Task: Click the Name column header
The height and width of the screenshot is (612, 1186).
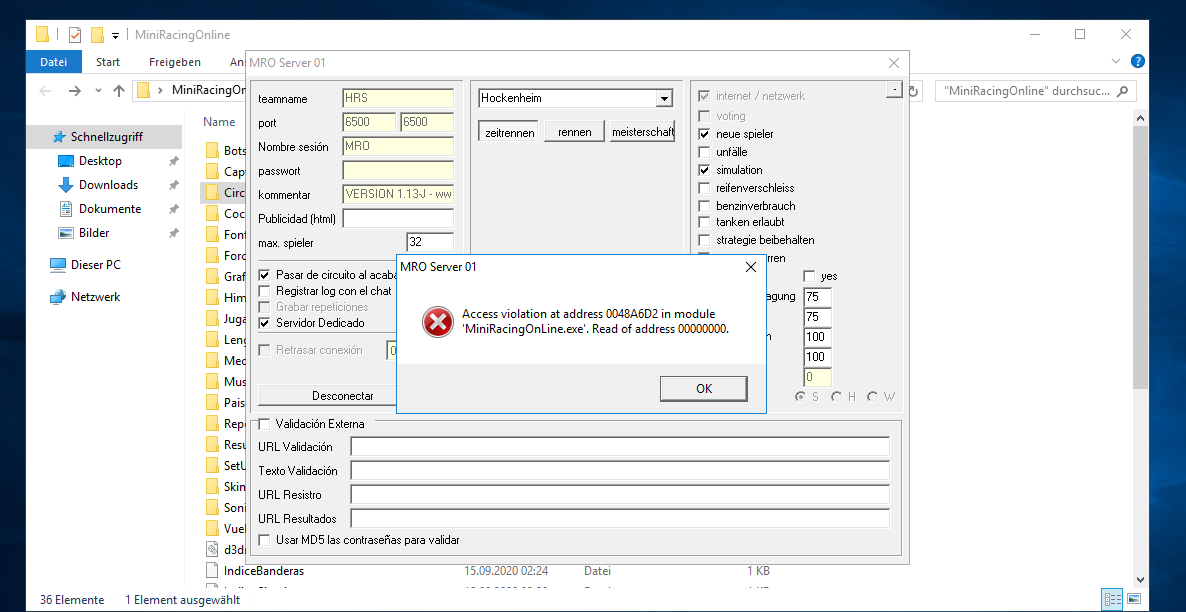Action: click(219, 122)
